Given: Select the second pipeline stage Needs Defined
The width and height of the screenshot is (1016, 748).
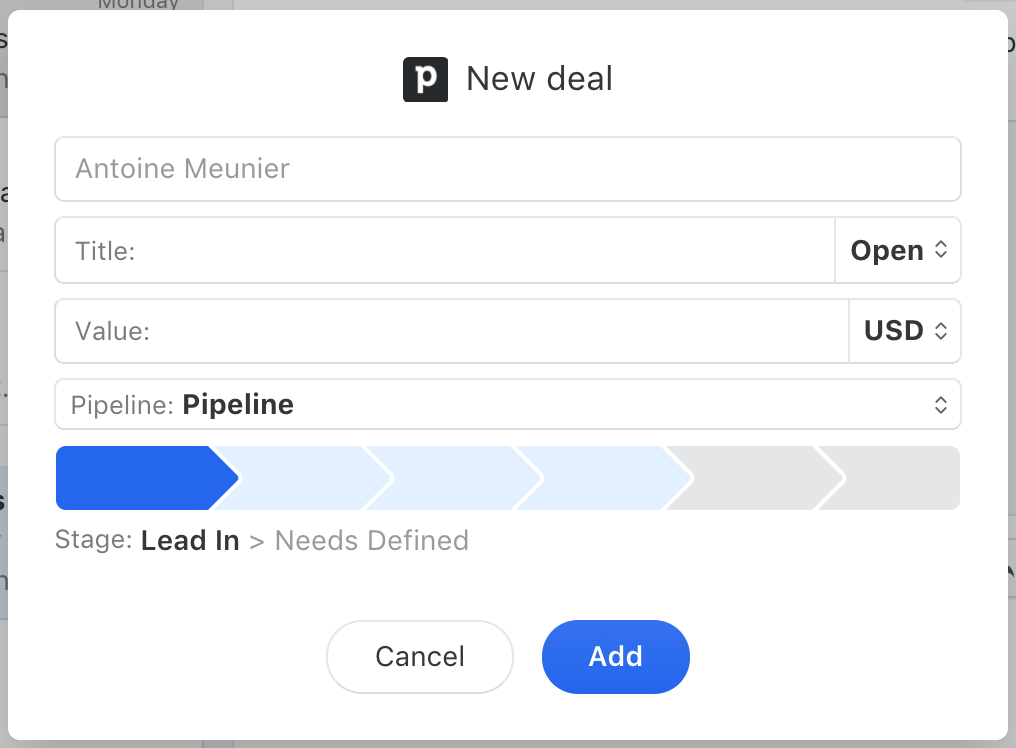Looking at the screenshot, I should point(298,478).
